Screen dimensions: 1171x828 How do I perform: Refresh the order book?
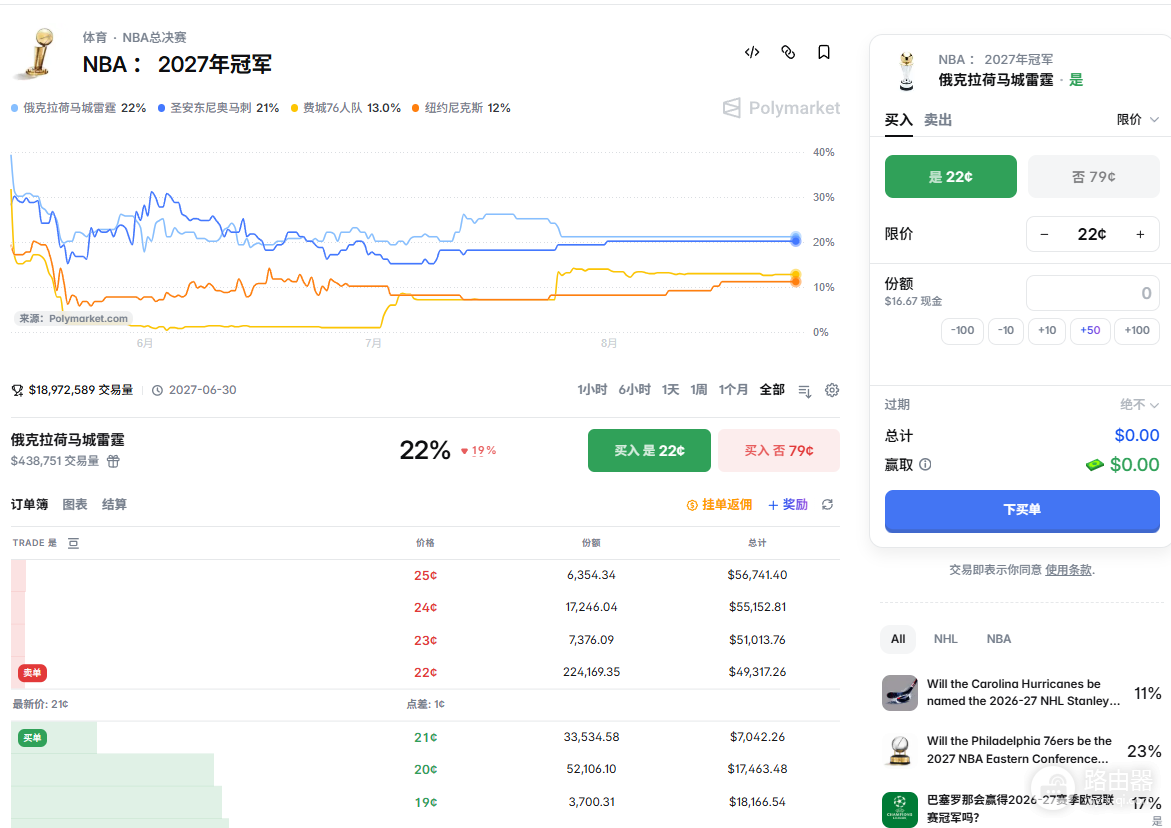pos(827,505)
